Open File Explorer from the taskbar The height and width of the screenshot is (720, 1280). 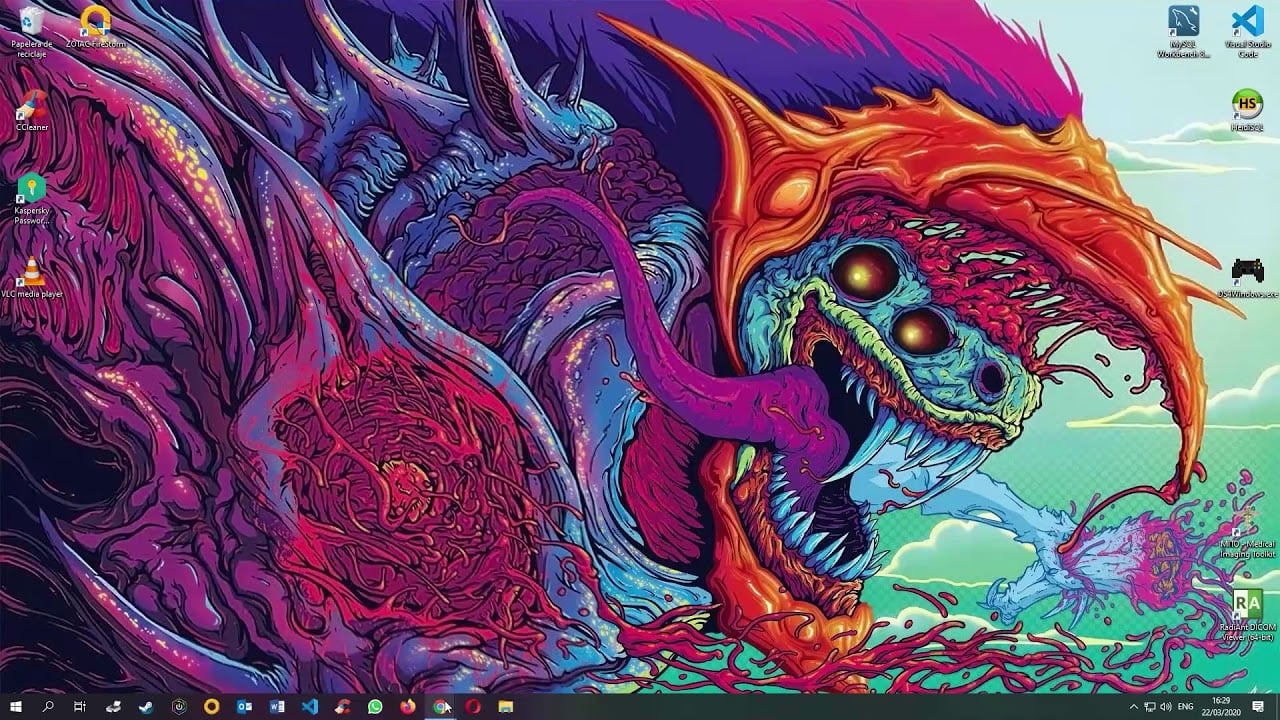click(x=506, y=706)
